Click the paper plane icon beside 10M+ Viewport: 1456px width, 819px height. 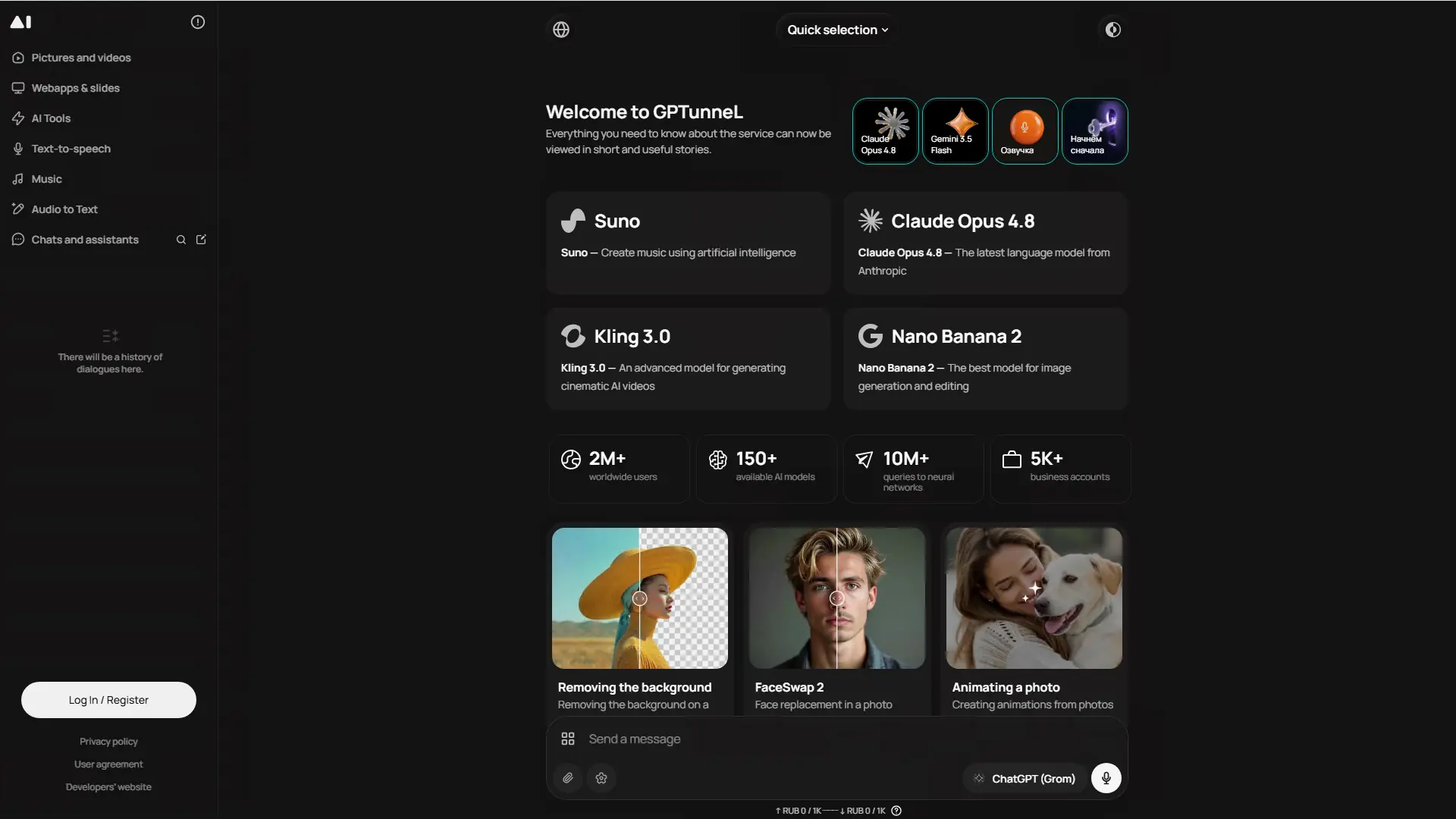(864, 460)
